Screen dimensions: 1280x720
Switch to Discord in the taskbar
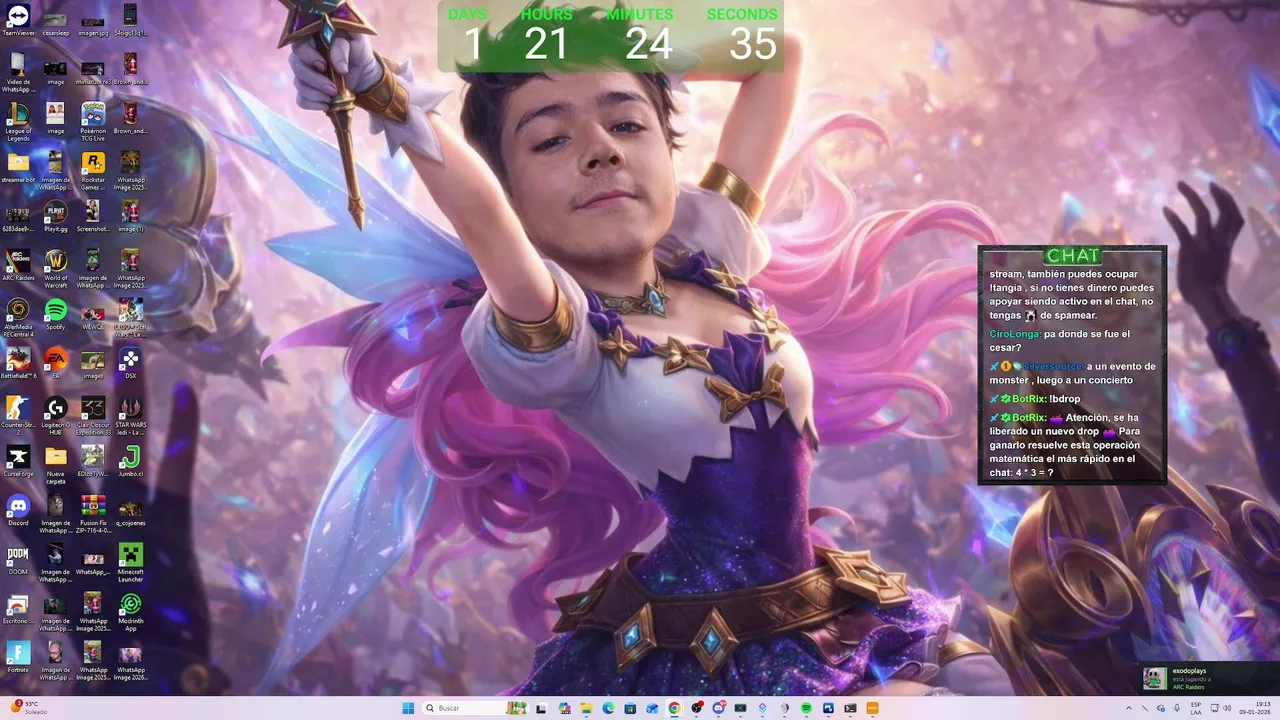tap(719, 708)
